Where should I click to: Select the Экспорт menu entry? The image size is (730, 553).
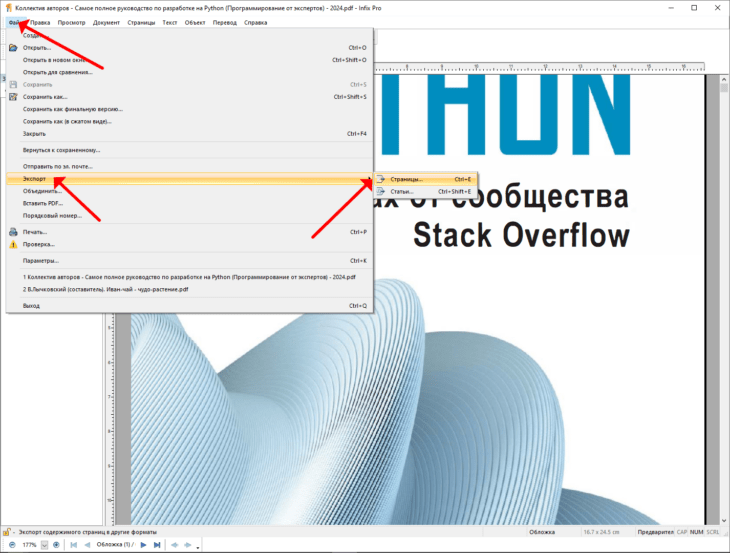[189, 179]
